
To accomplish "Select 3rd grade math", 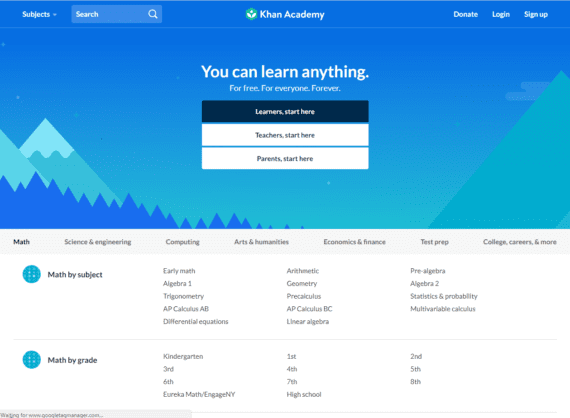I will point(168,369).
